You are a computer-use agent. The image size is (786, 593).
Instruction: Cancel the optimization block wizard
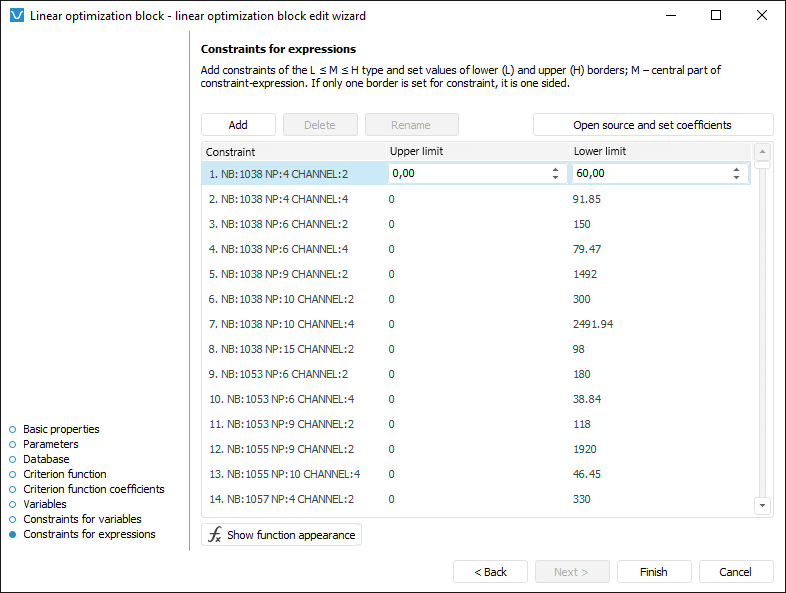point(736,572)
